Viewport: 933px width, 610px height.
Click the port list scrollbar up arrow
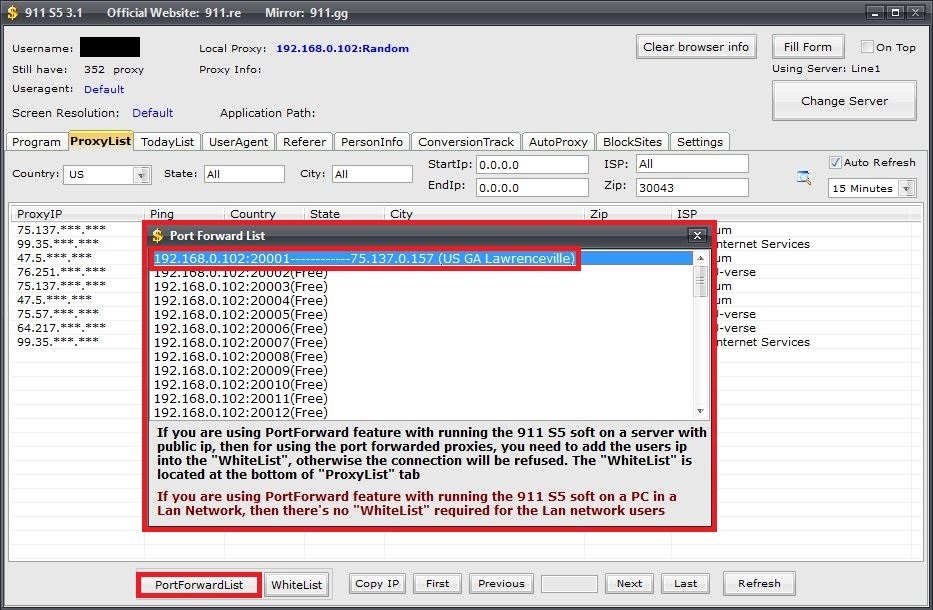point(700,258)
